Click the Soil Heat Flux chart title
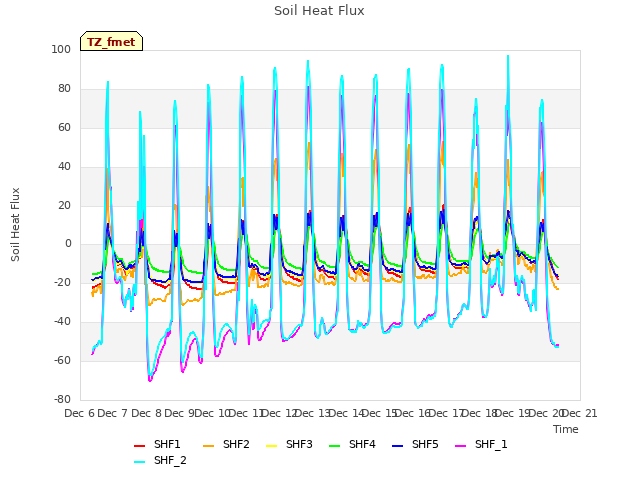640x480 pixels. point(319,11)
